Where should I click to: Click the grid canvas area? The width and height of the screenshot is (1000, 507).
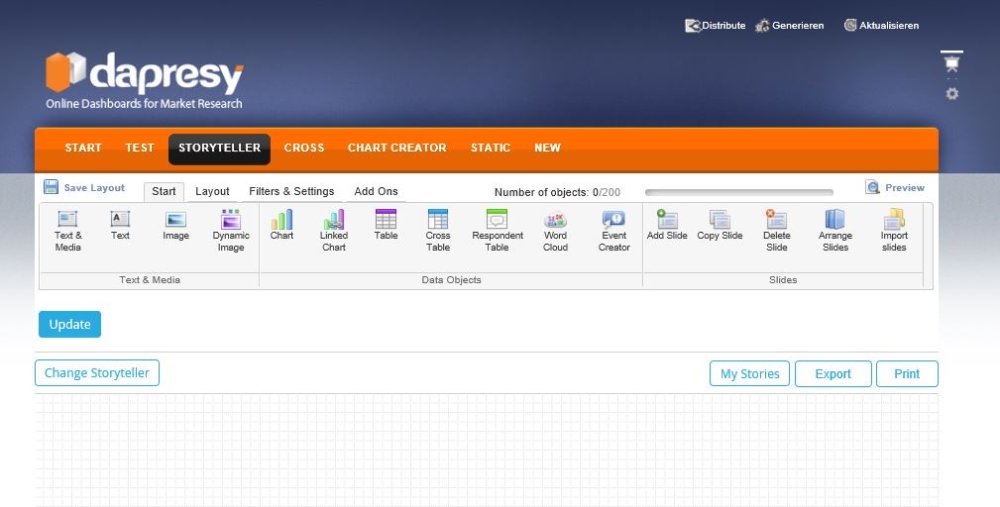click(x=487, y=450)
